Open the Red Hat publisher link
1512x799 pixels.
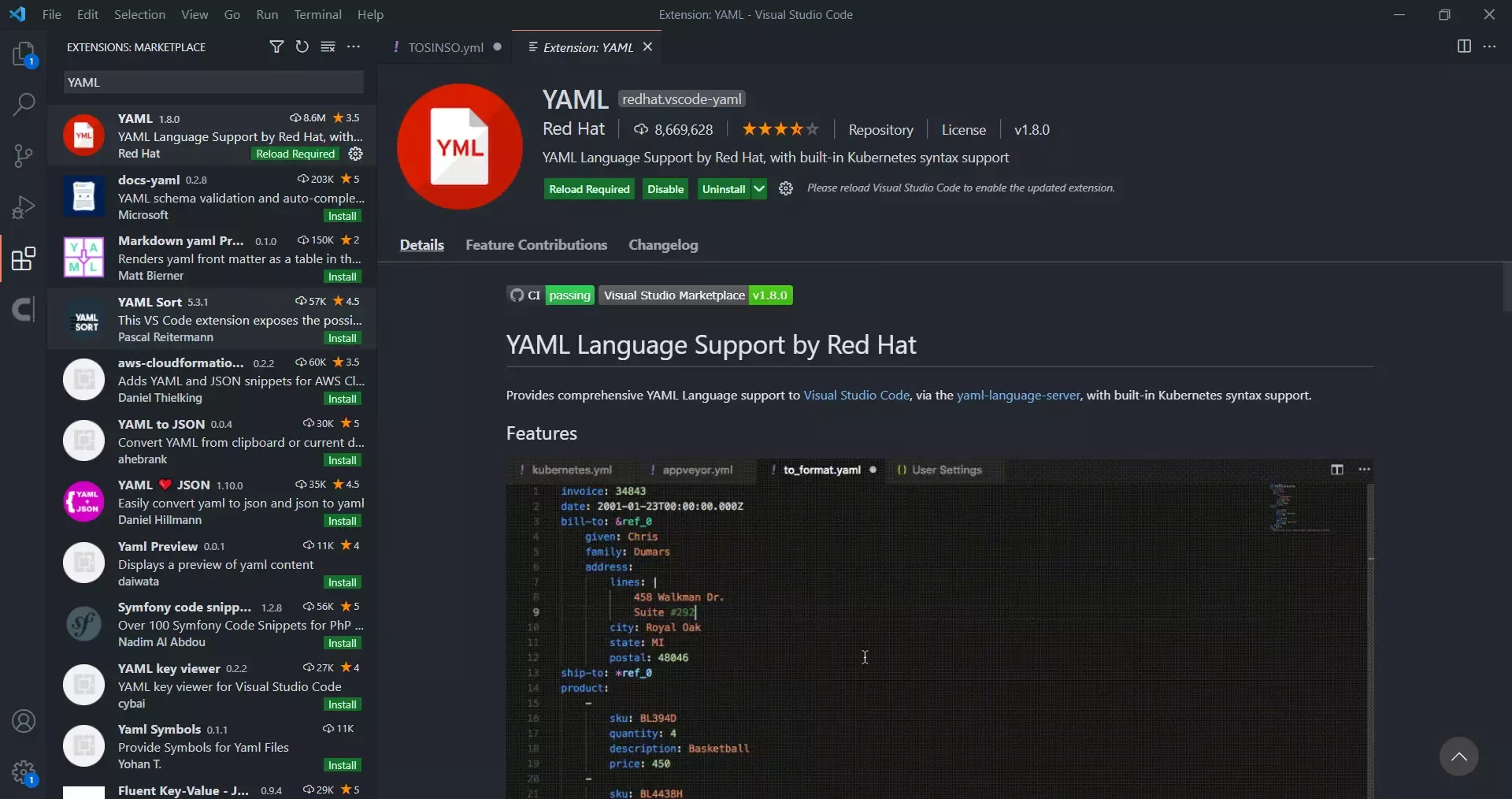click(x=573, y=129)
